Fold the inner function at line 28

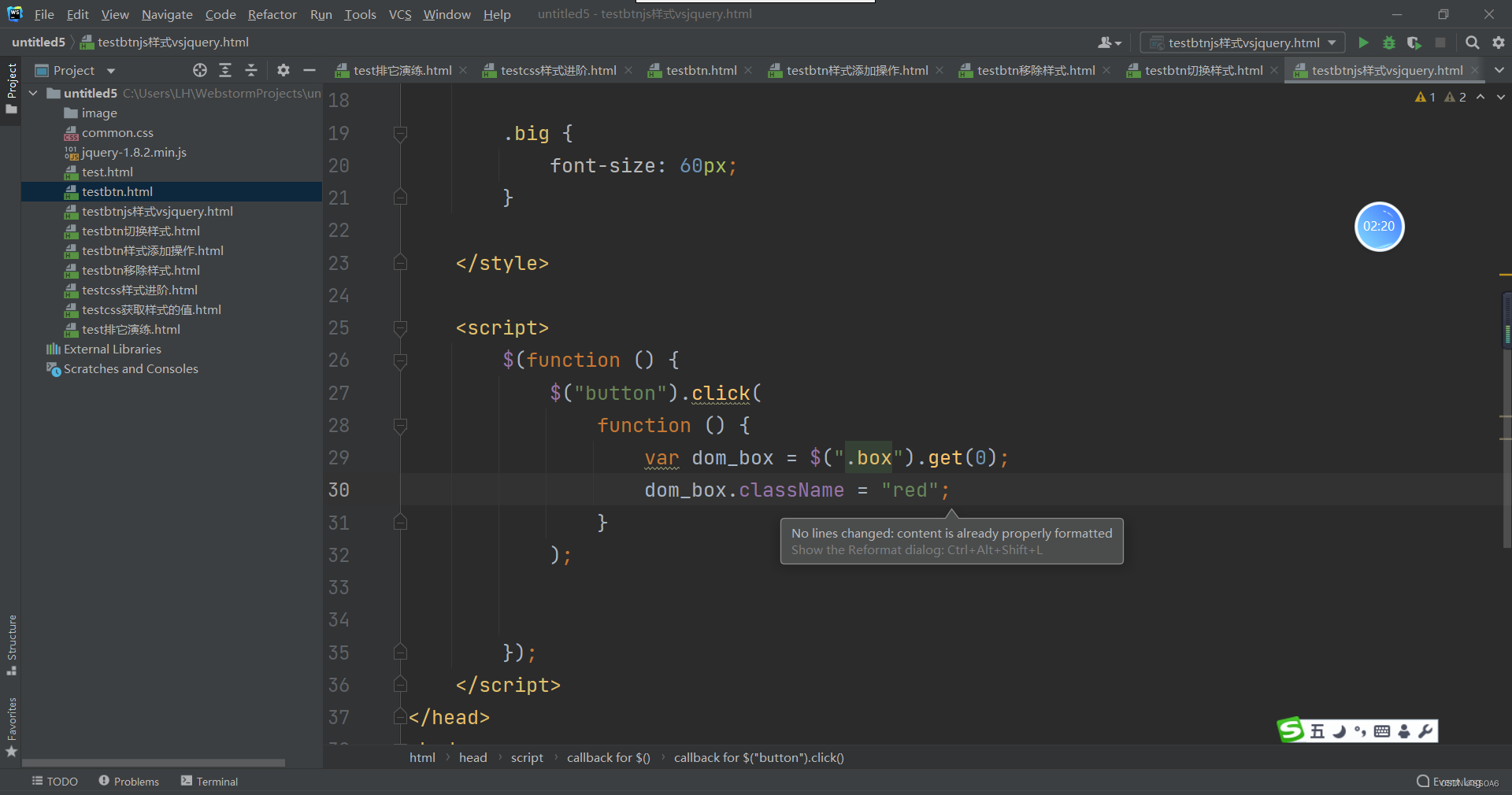point(400,426)
